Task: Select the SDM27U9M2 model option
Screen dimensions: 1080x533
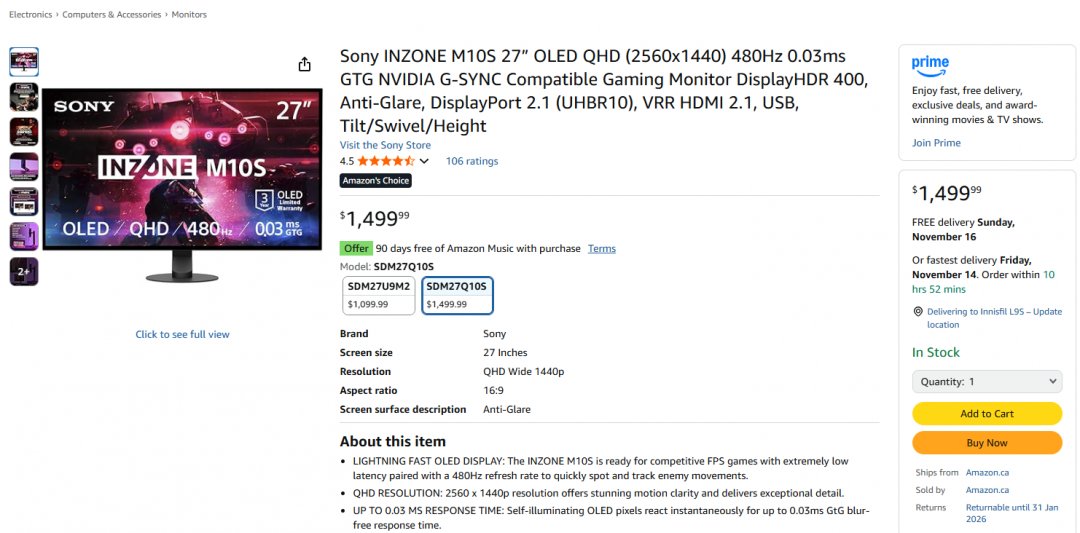Action: 378,295
